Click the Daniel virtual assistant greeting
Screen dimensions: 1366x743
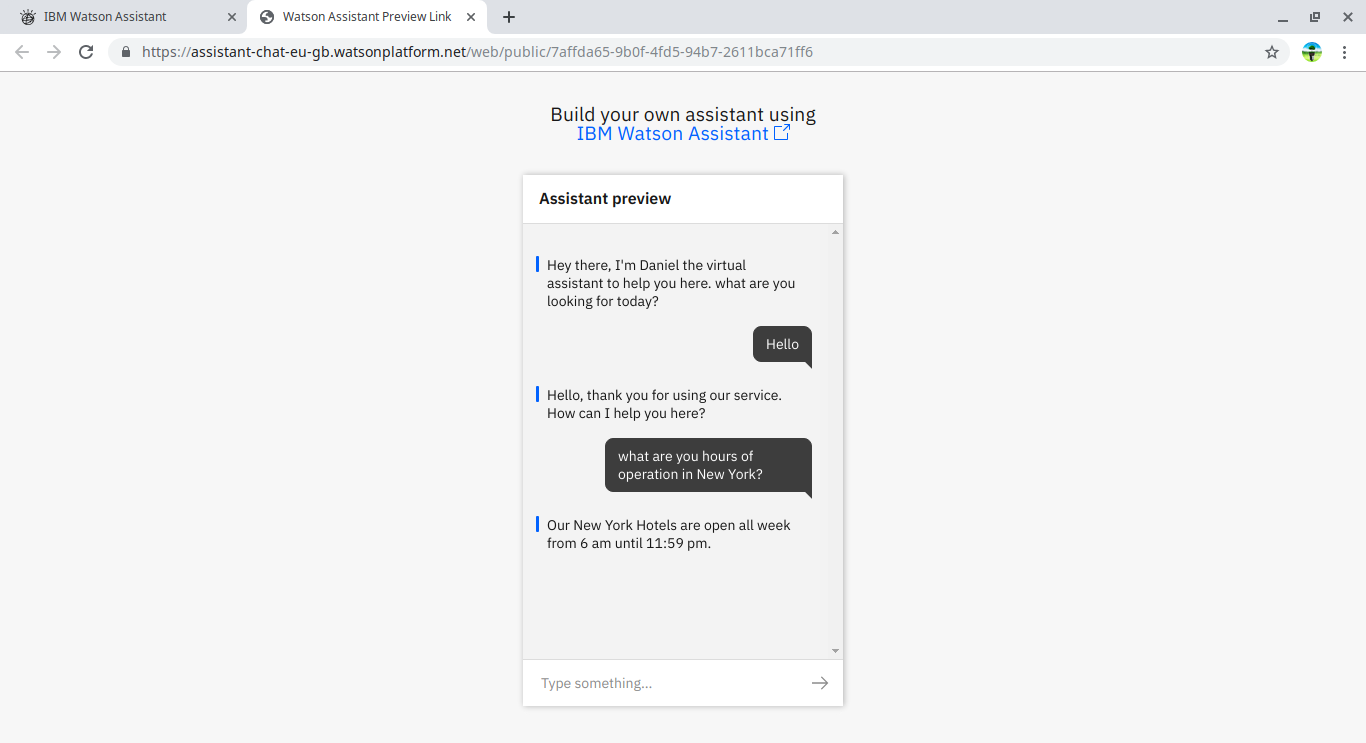(671, 283)
